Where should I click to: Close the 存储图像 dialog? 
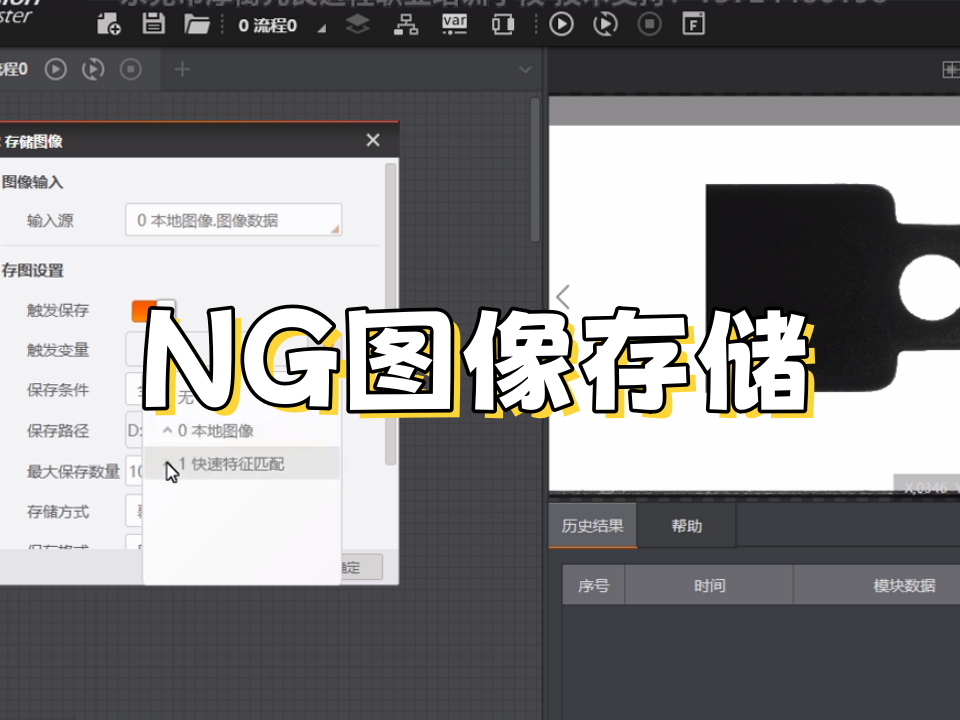click(x=373, y=140)
